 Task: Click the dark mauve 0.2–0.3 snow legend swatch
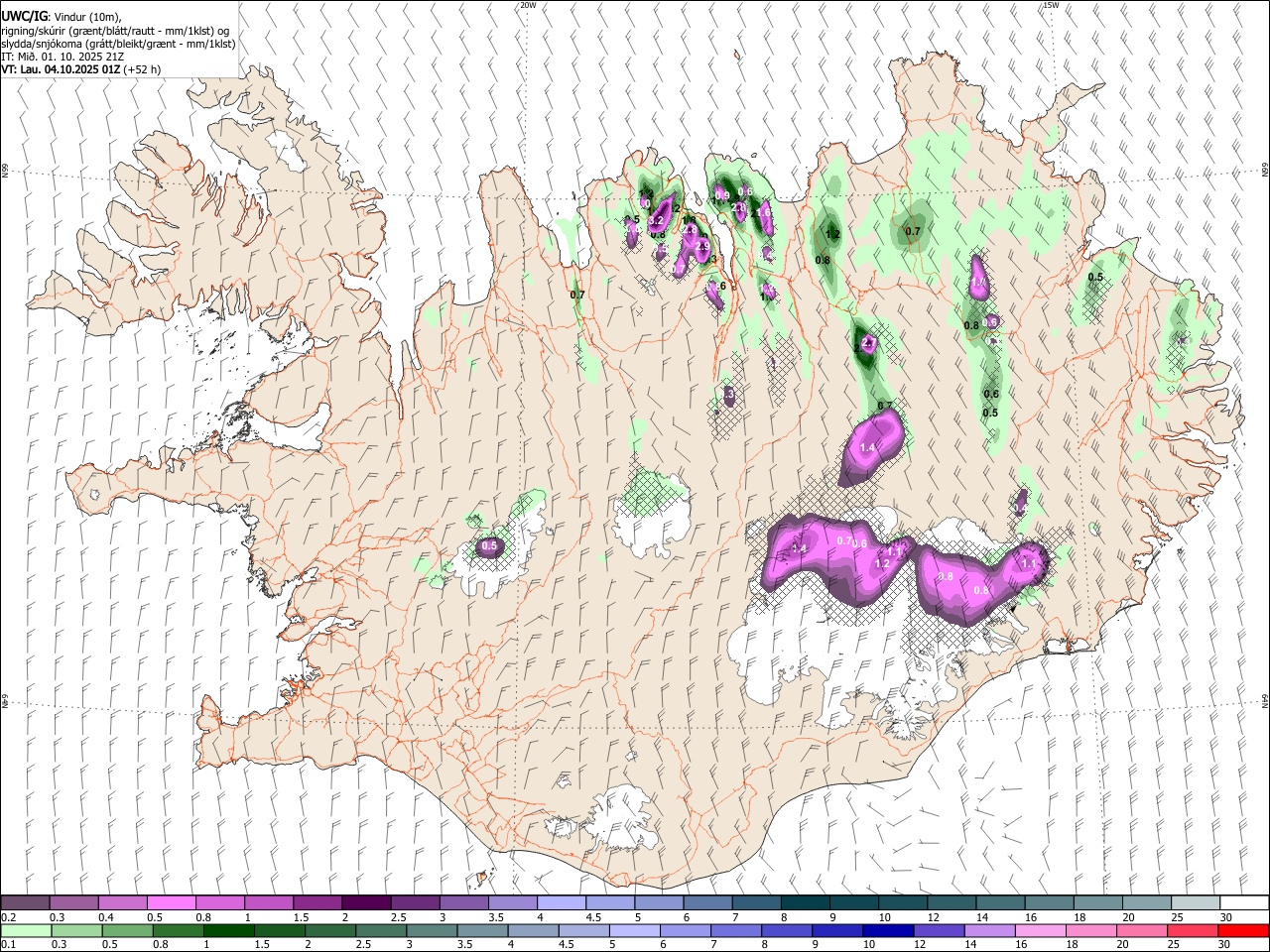26,903
